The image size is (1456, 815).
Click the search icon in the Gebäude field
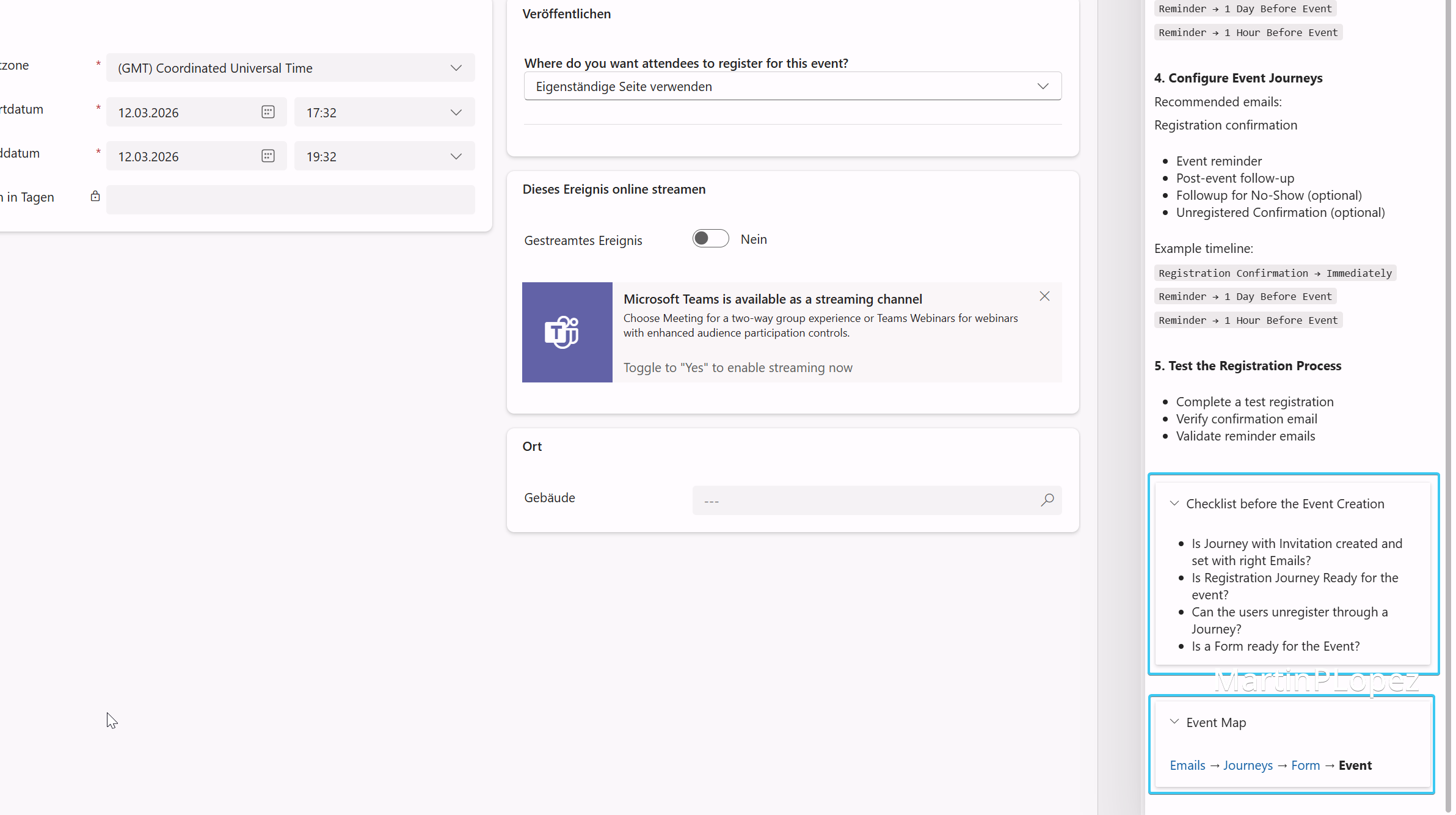tap(1047, 500)
